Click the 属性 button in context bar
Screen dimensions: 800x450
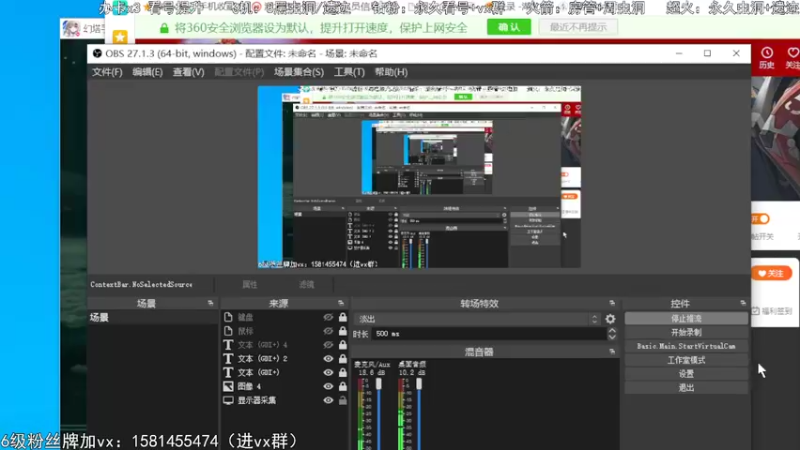point(249,285)
